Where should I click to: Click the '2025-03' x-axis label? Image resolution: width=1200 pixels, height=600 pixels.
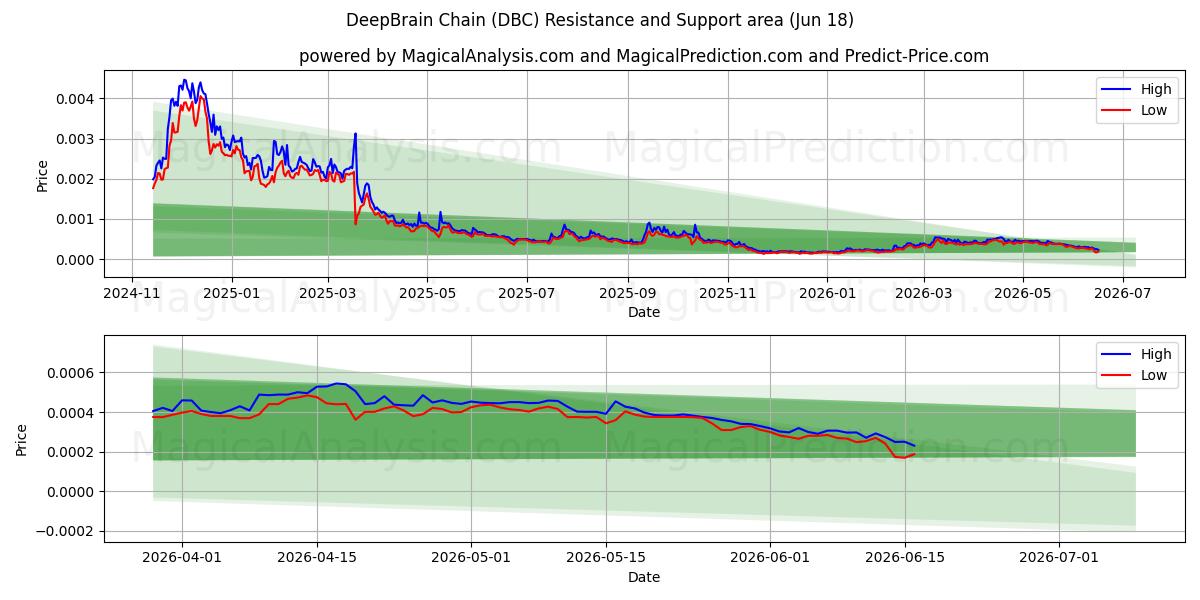(328, 294)
